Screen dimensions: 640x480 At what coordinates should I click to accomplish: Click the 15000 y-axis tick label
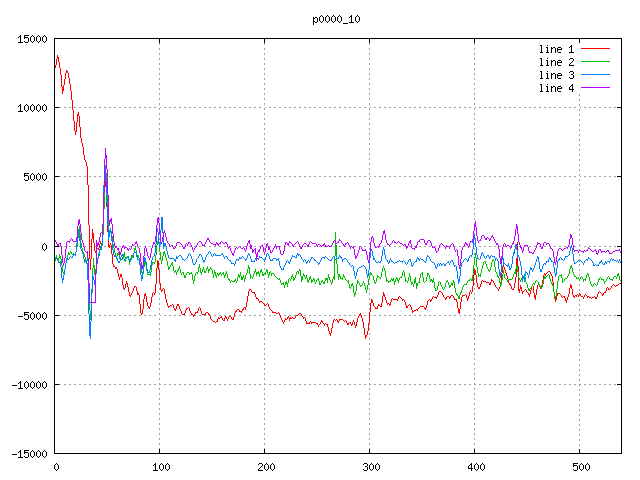pyautogui.click(x=32, y=39)
